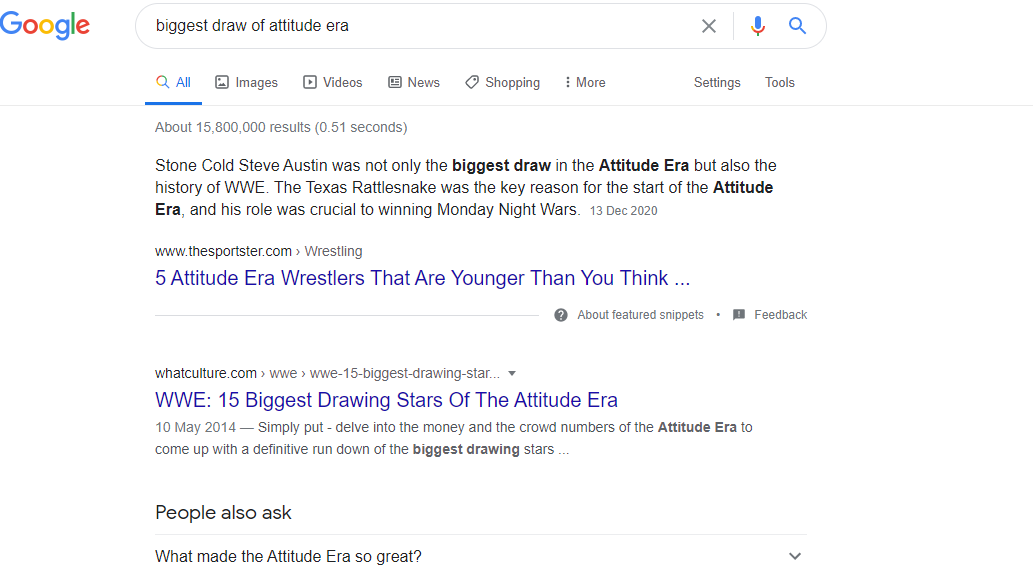Clear the search box with the X icon
The image size is (1033, 568).
point(709,26)
